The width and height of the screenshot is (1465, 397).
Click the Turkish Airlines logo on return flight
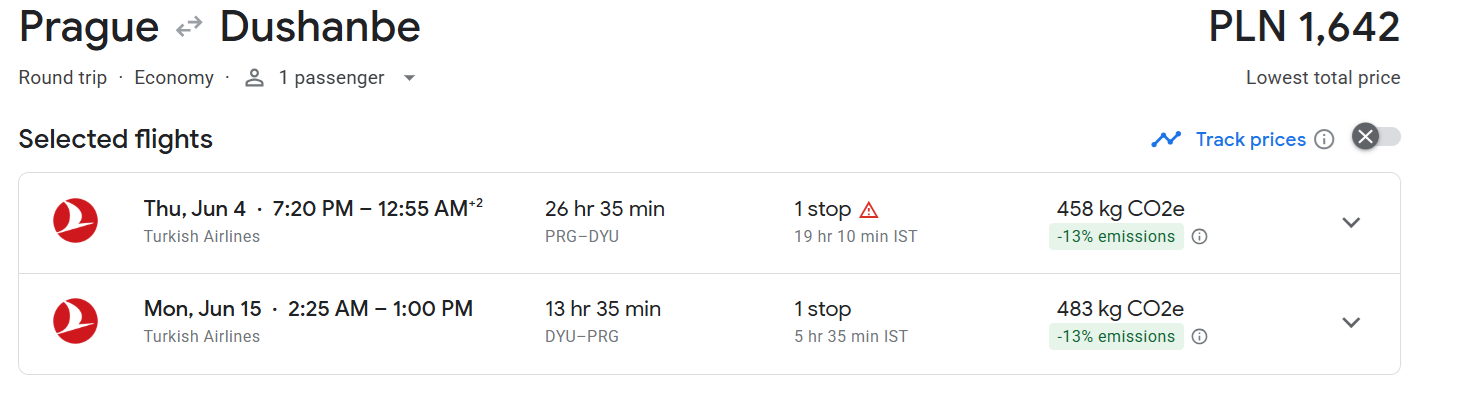click(x=75, y=321)
